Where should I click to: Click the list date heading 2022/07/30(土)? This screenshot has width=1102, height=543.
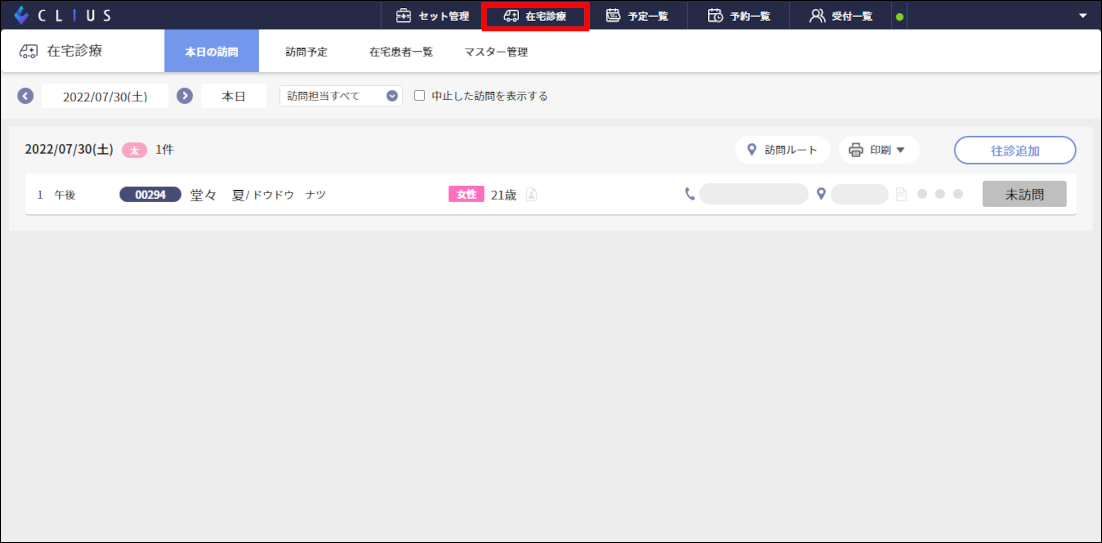click(x=69, y=150)
